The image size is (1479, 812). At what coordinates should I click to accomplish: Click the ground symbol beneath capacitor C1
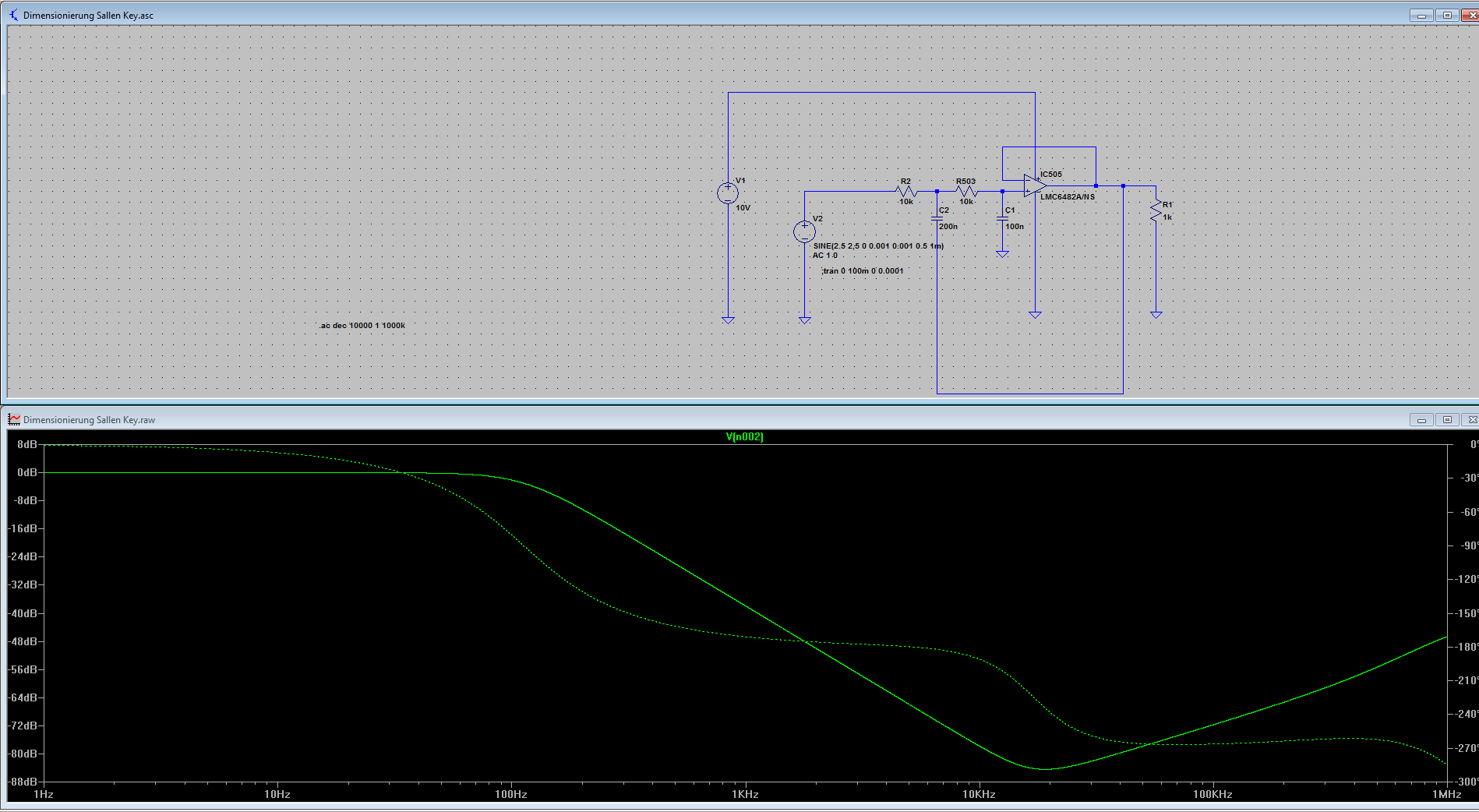pos(1002,254)
